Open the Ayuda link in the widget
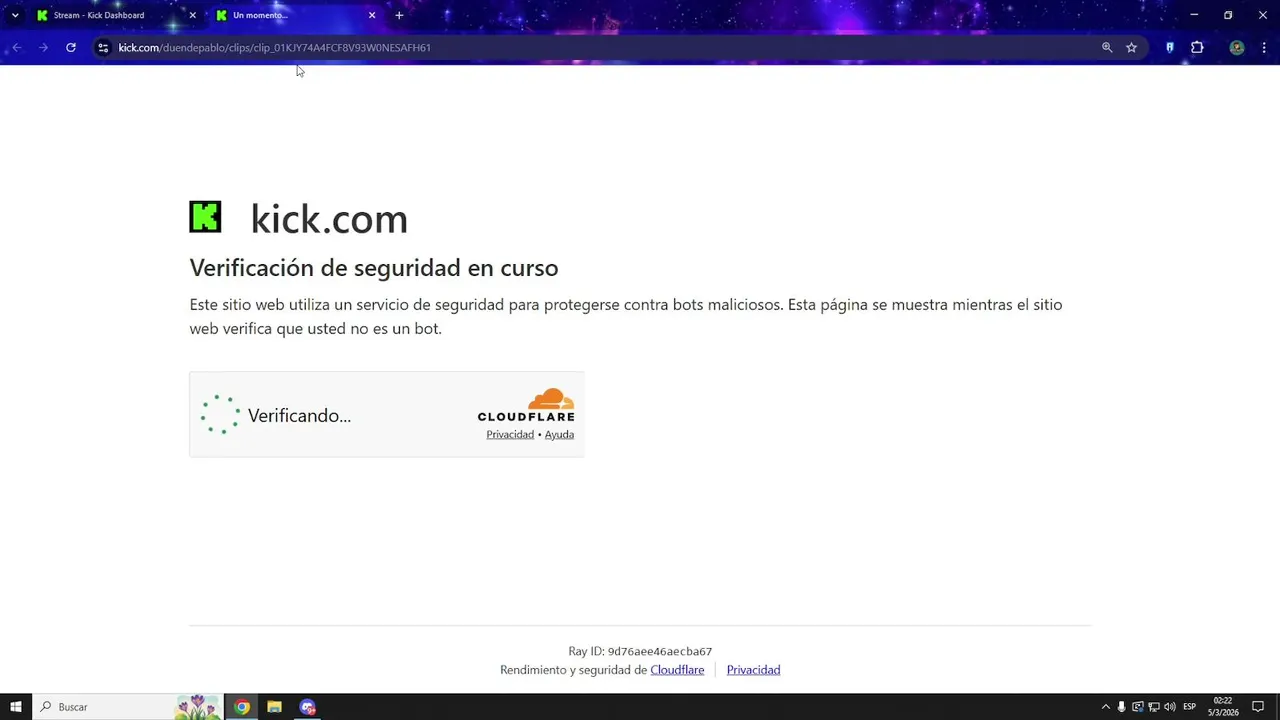The width and height of the screenshot is (1280, 720). tap(559, 434)
